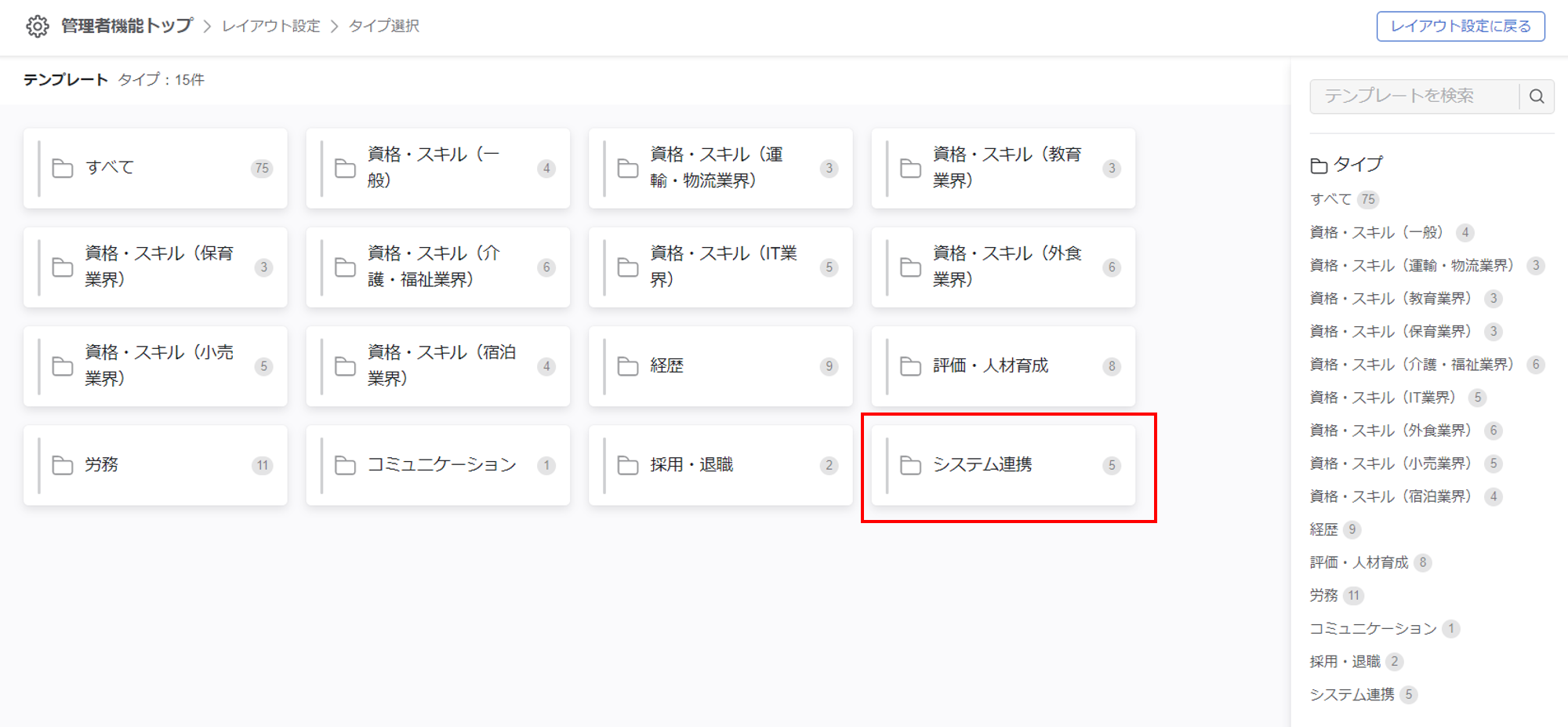Click the folder icon on 経歴 card
The height and width of the screenshot is (727, 1568).
(629, 365)
